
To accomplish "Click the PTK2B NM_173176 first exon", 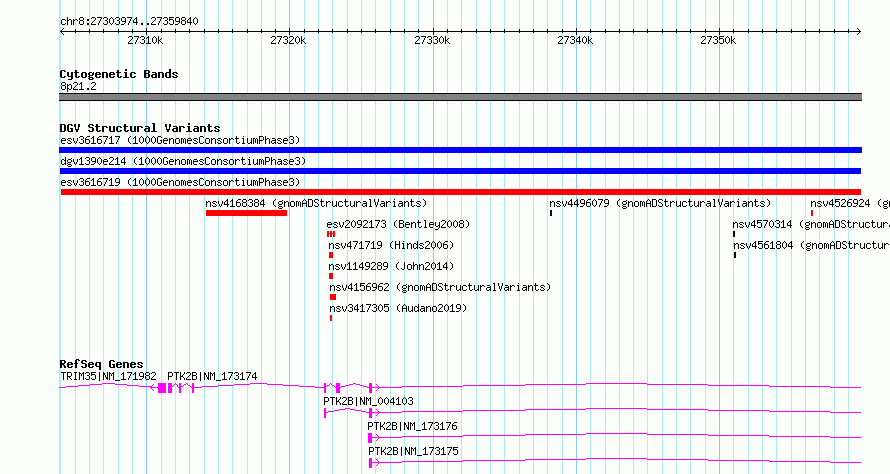I will pyautogui.click(x=370, y=438).
